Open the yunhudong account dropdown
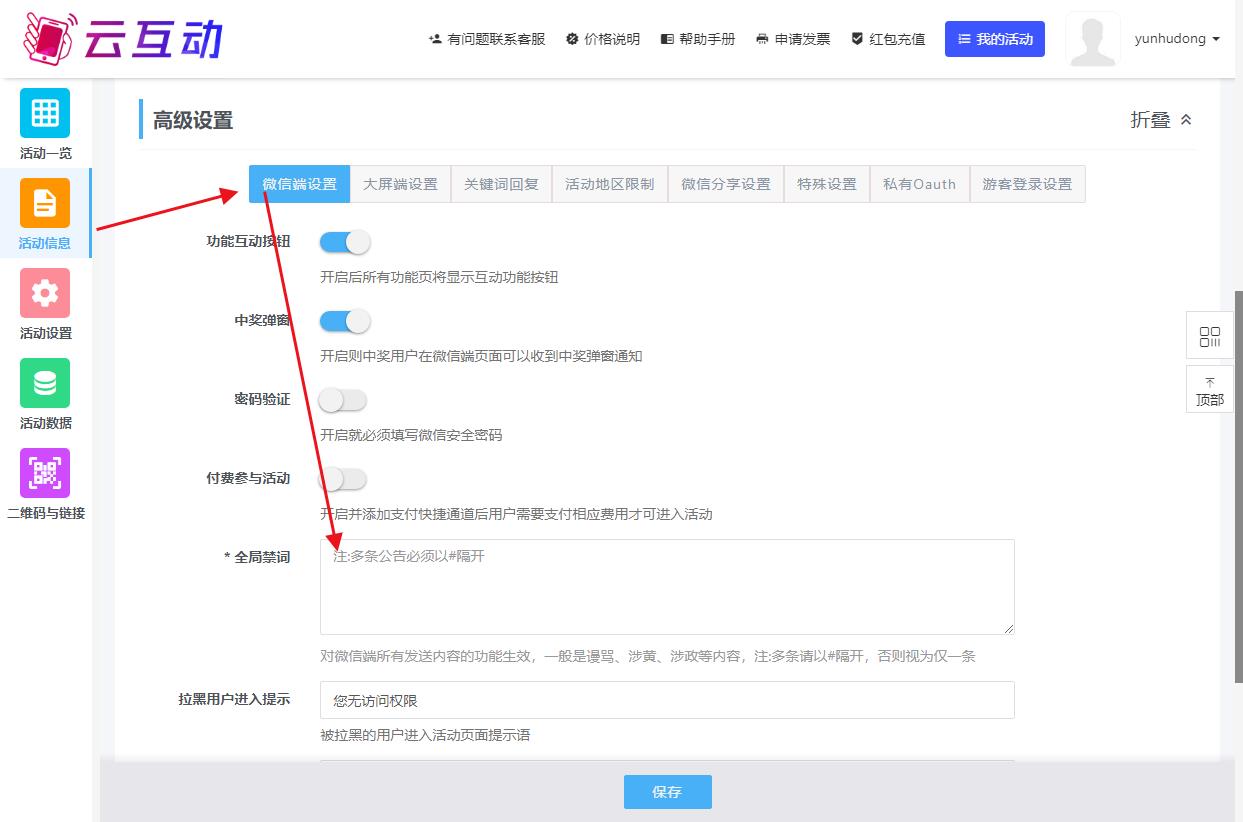The image size is (1243, 822). coord(1177,39)
